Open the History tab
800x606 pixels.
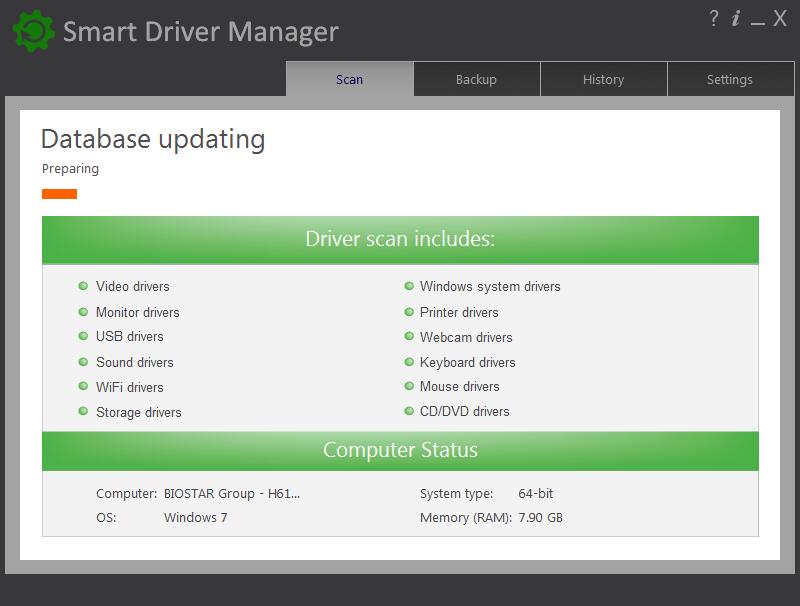point(604,79)
